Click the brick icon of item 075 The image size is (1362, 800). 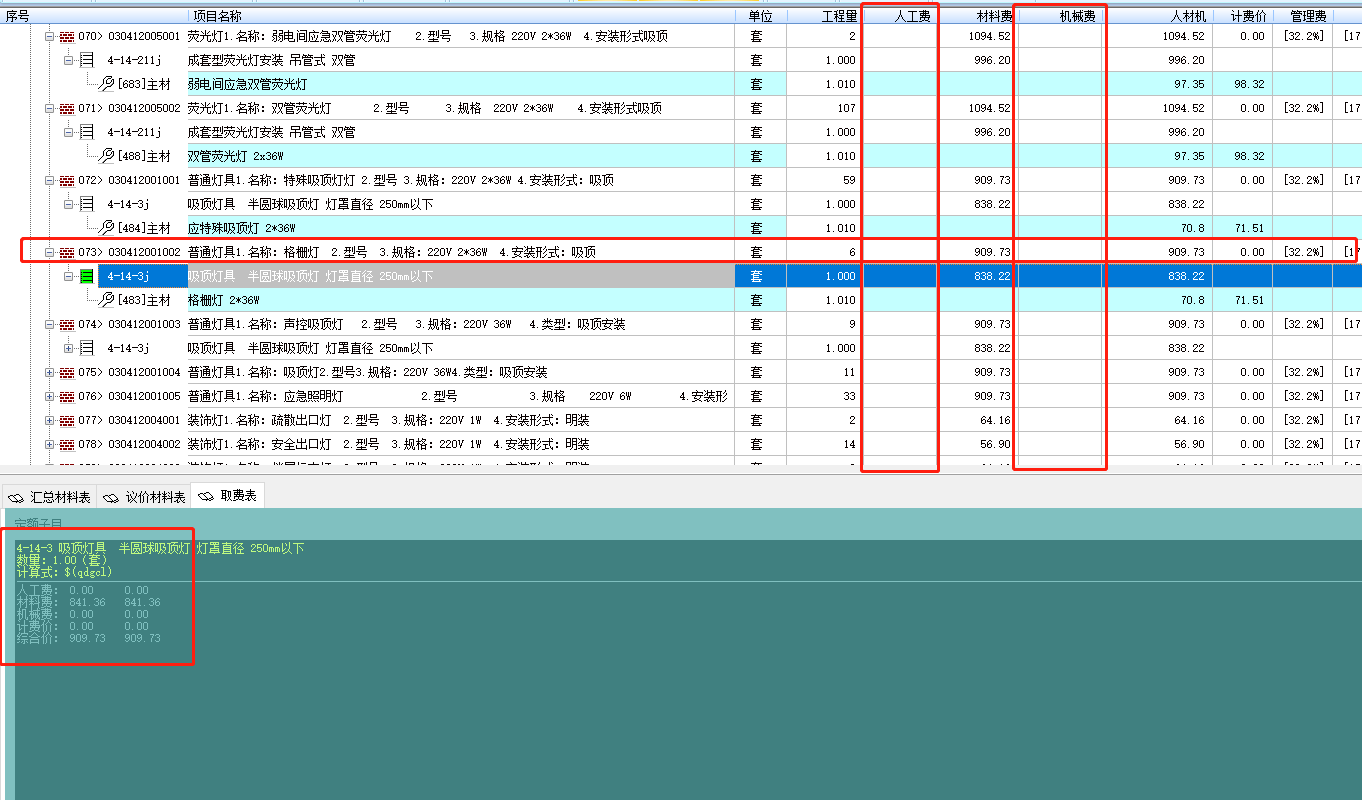[67, 373]
